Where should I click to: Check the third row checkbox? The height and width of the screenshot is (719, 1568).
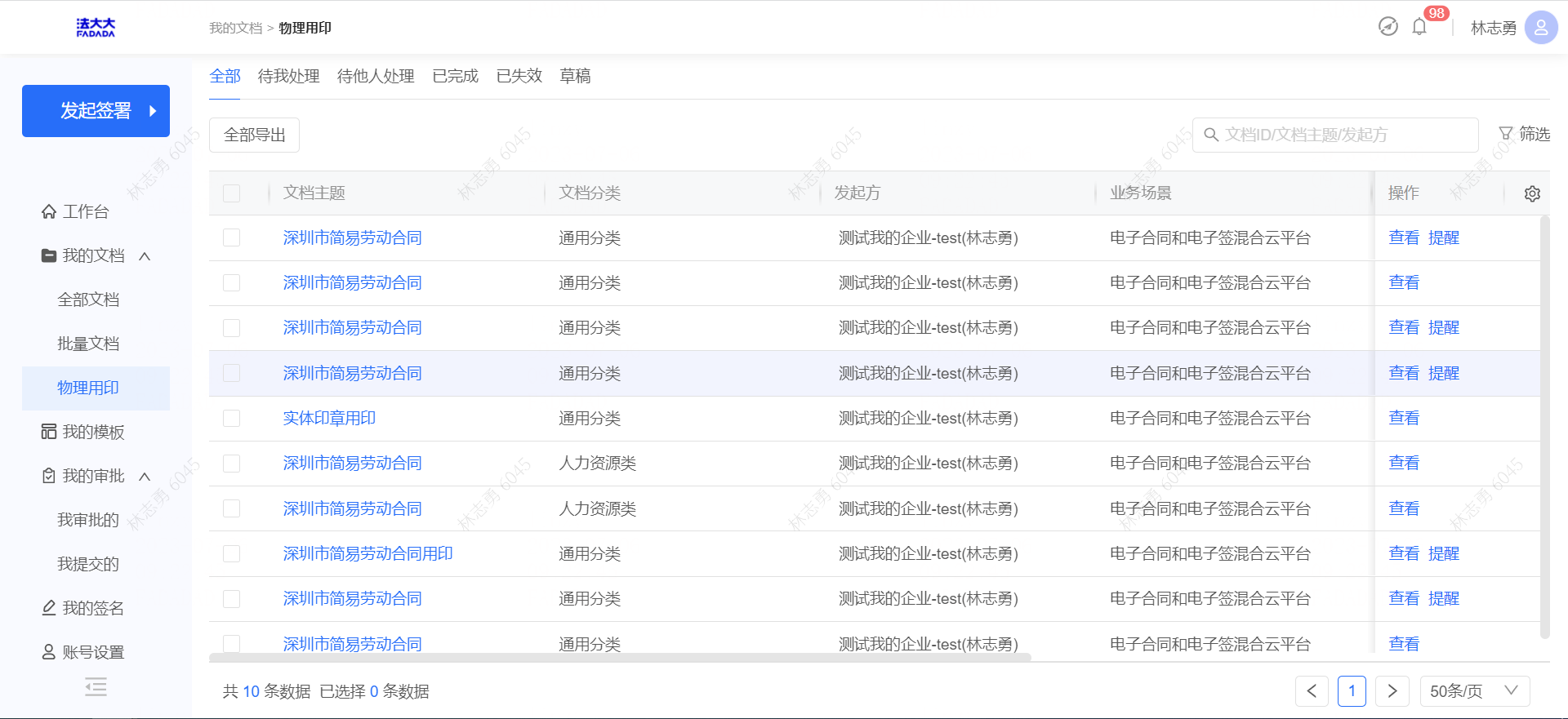coord(232,327)
